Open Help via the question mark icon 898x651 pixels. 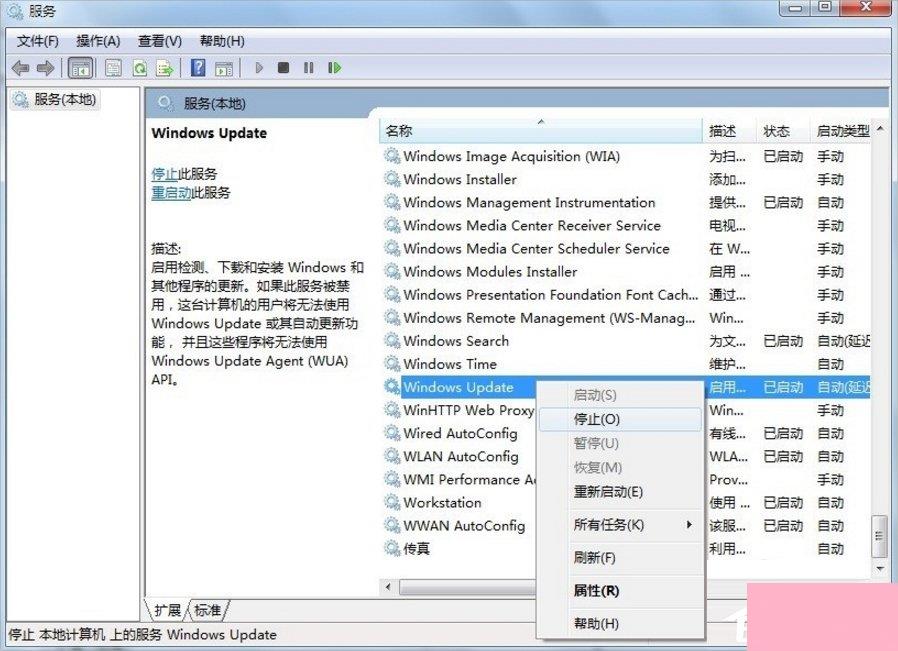(198, 68)
